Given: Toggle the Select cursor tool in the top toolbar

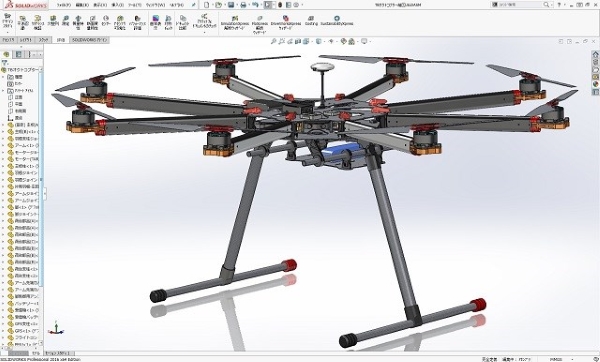Looking at the screenshot, I should tap(267, 5).
